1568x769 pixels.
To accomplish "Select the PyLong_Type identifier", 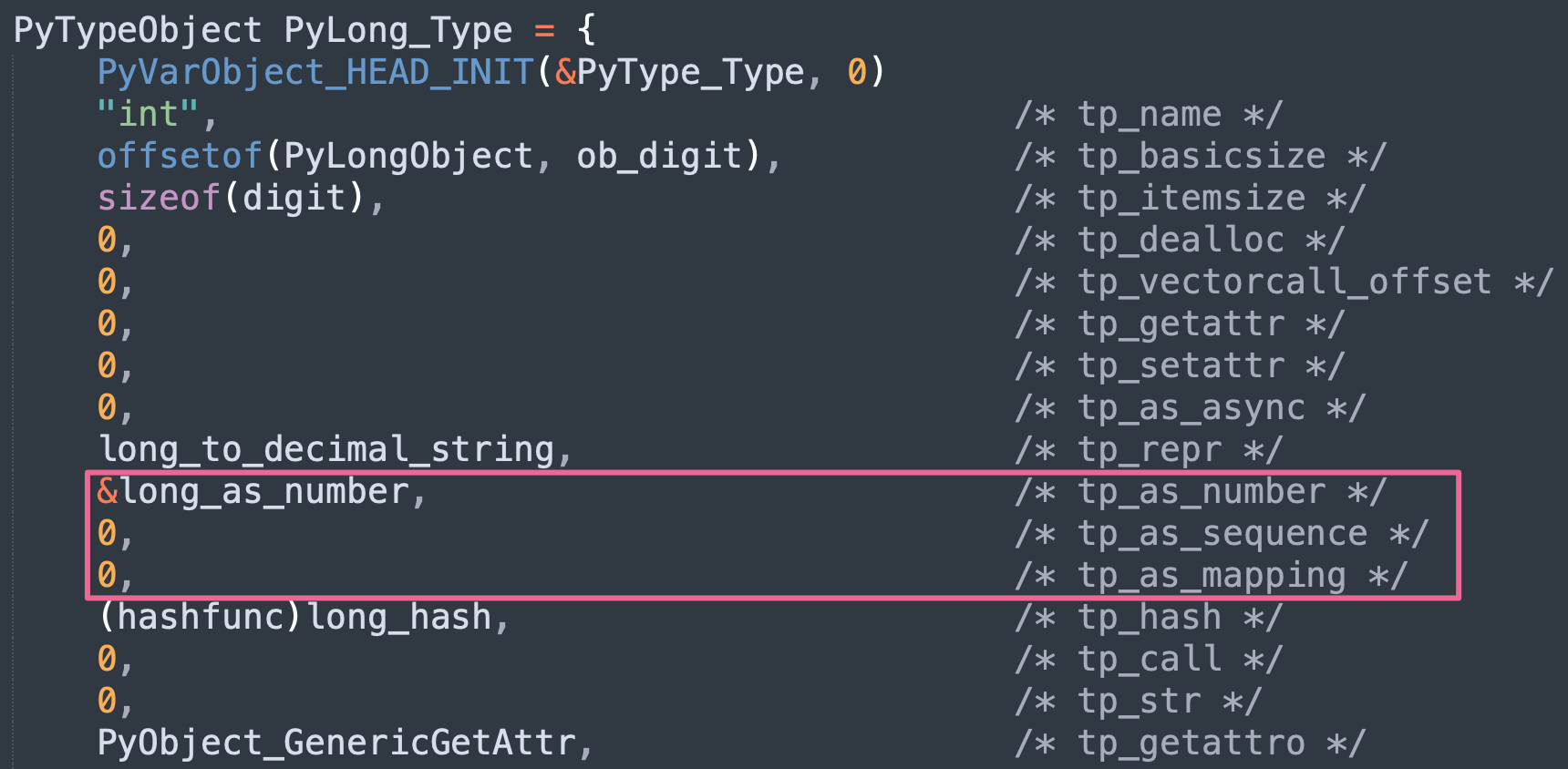I will tap(398, 30).
